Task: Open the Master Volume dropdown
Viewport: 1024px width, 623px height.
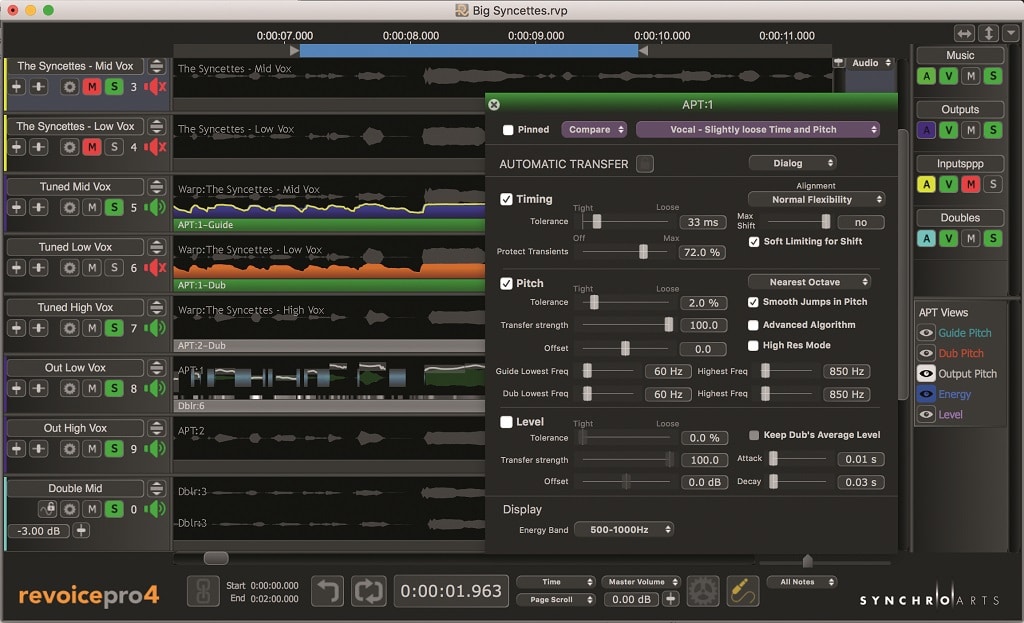Action: (641, 581)
